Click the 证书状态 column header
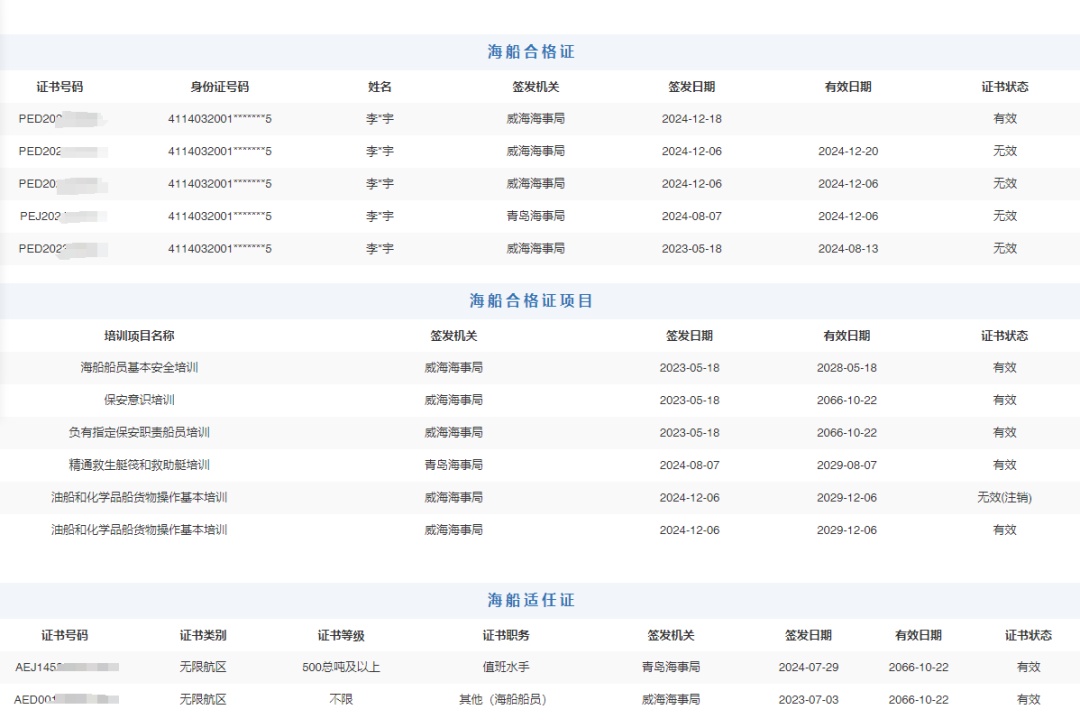The height and width of the screenshot is (728, 1080). point(1006,87)
